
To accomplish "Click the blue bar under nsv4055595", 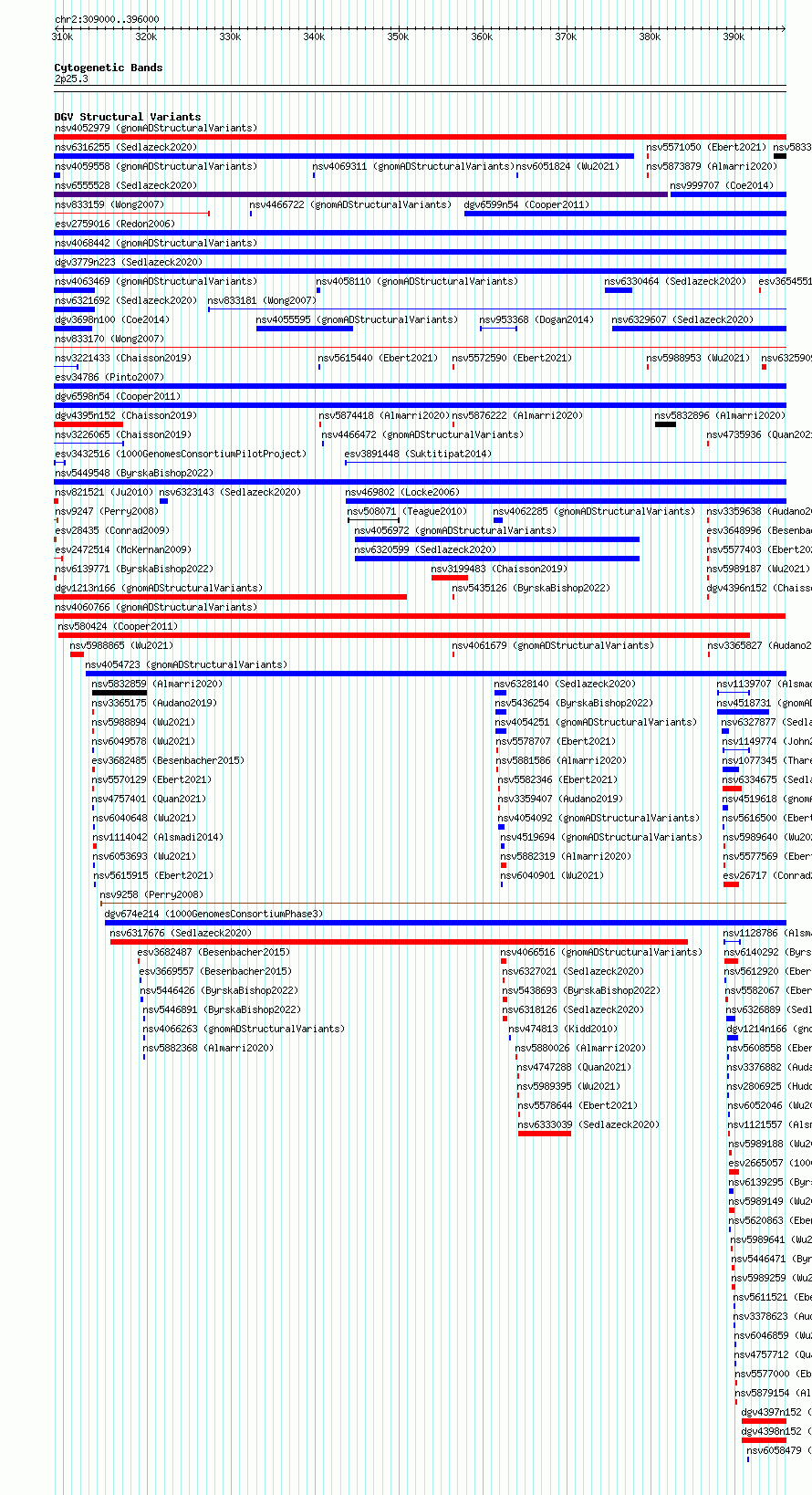I will click(305, 329).
